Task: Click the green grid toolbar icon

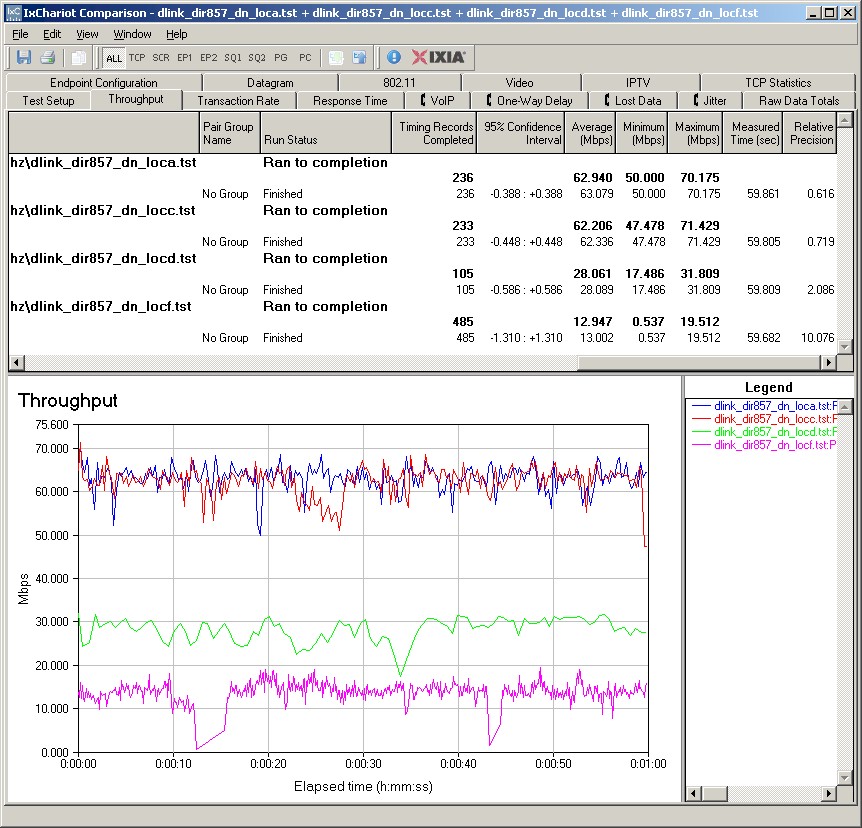Action: click(336, 57)
